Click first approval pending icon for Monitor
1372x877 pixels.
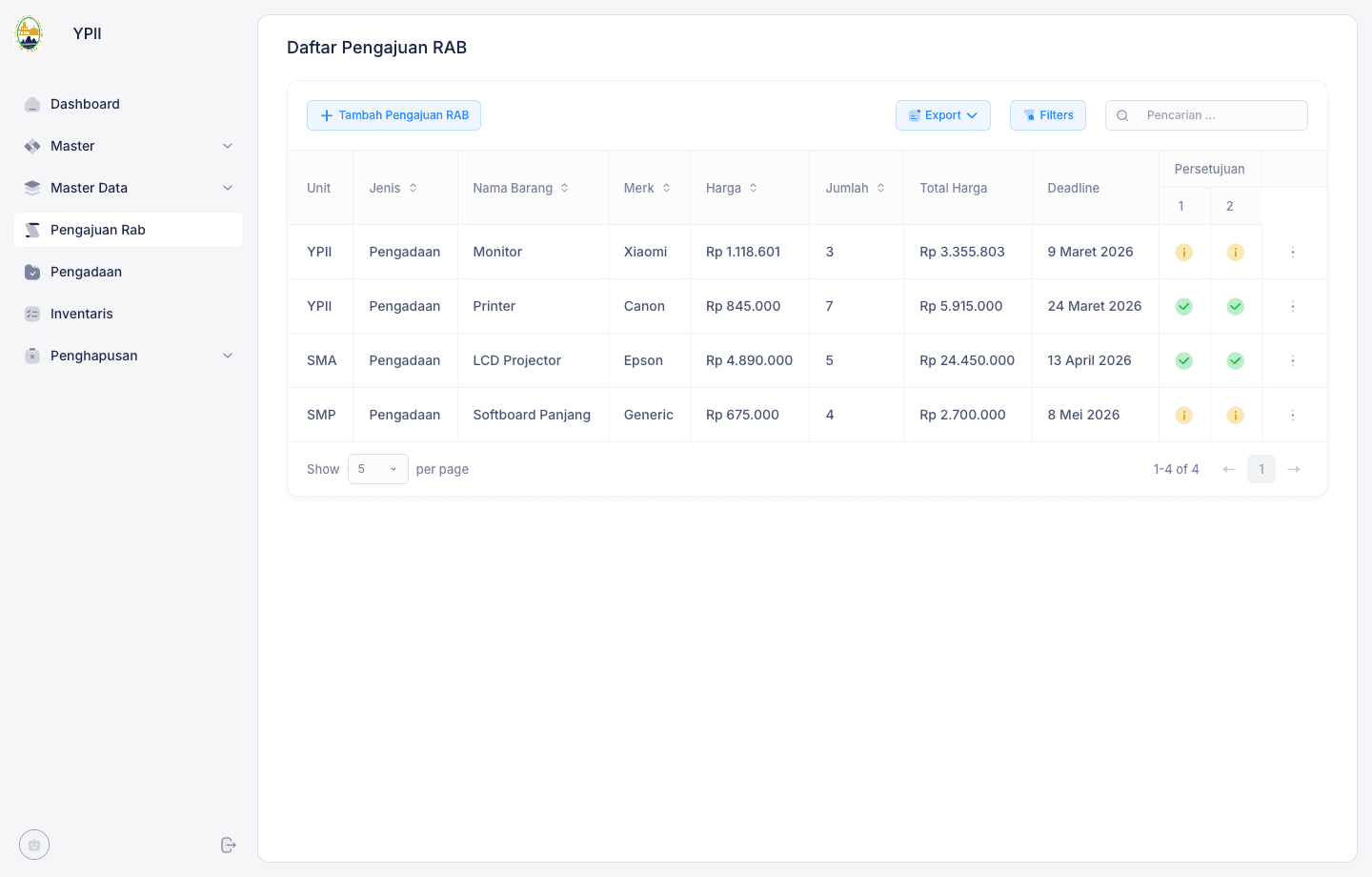tap(1184, 252)
